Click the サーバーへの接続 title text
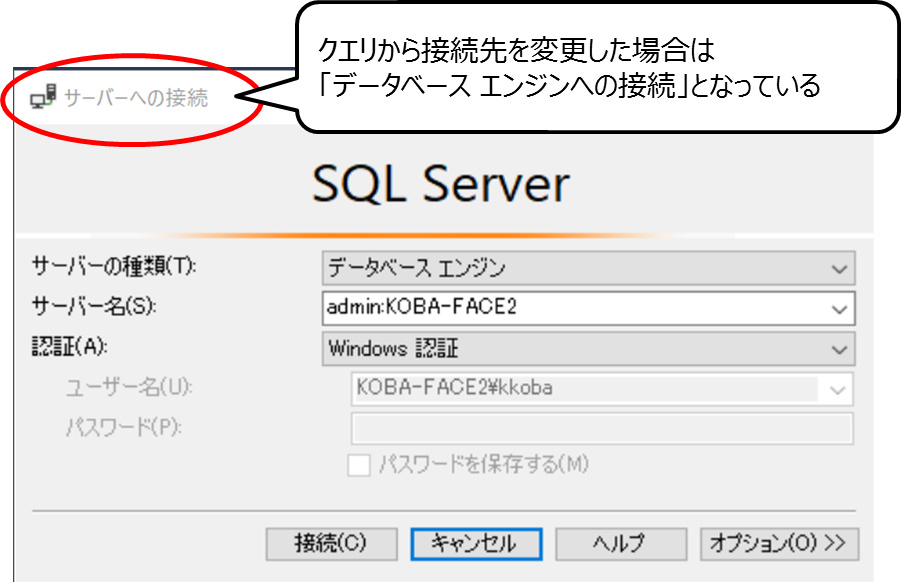901x582 pixels. pyautogui.click(x=136, y=98)
